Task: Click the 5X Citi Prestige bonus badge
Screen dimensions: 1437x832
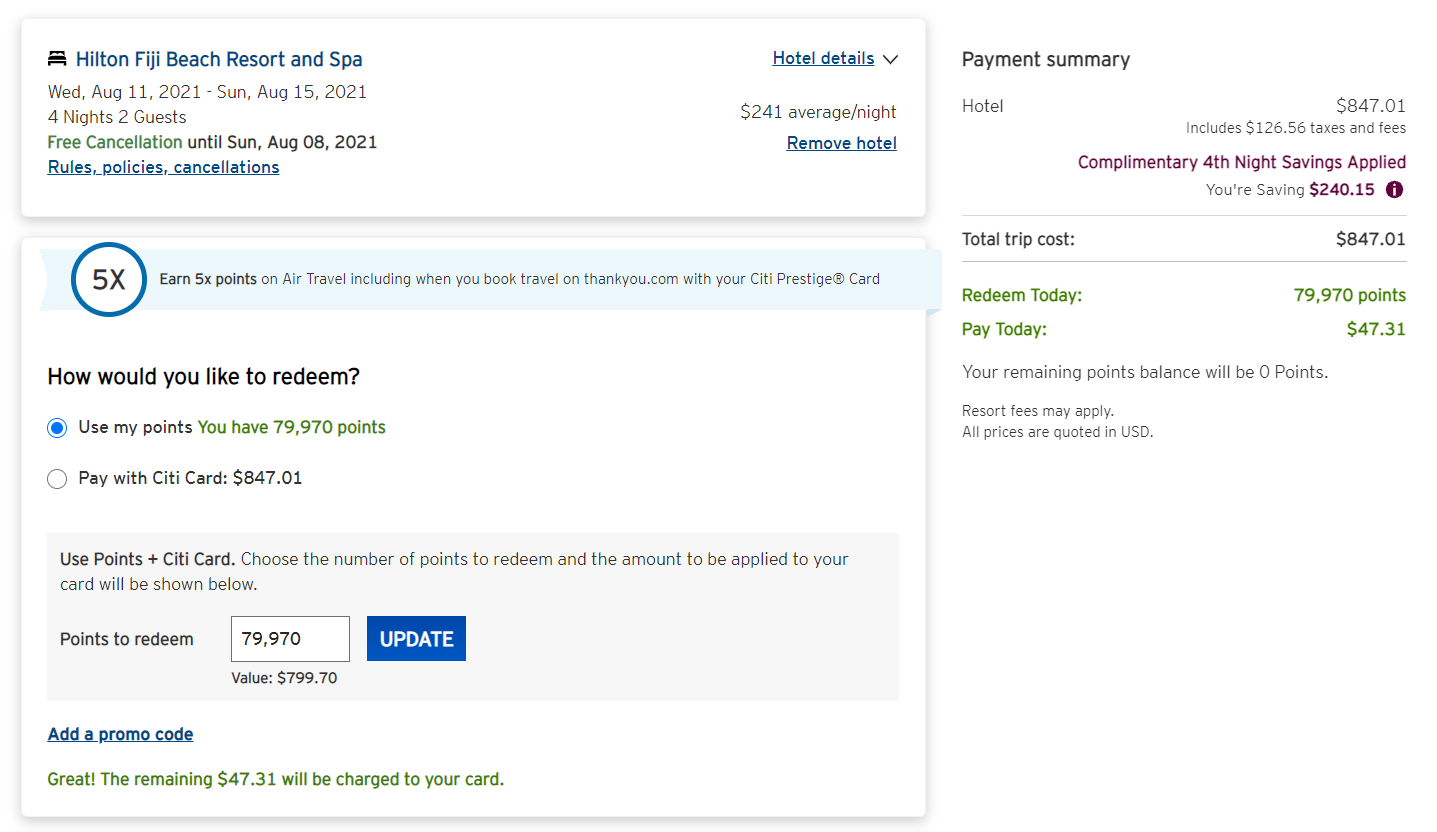Action: coord(108,279)
